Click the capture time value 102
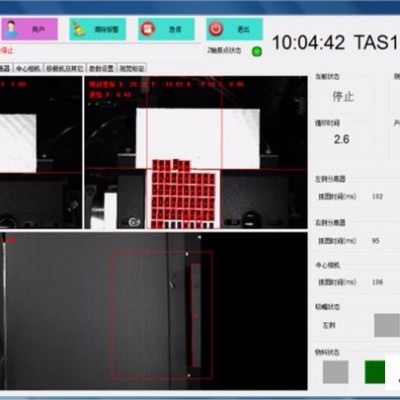Viewport: 400px width, 400px height. [377, 197]
